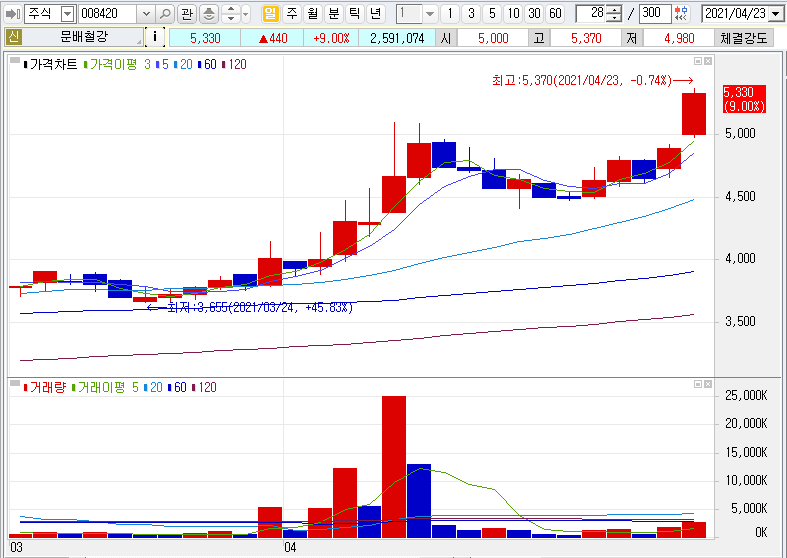
Task: Click the i information button
Action: coord(155,37)
